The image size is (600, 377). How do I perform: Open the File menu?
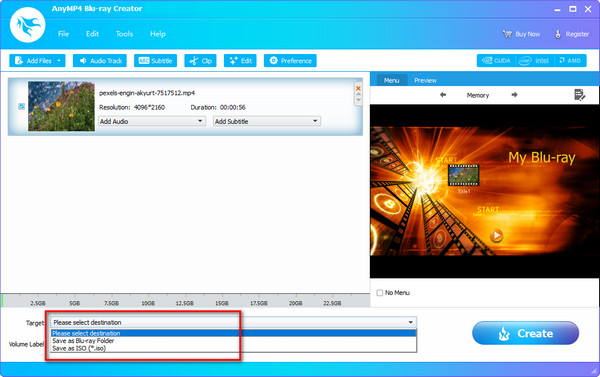point(64,34)
